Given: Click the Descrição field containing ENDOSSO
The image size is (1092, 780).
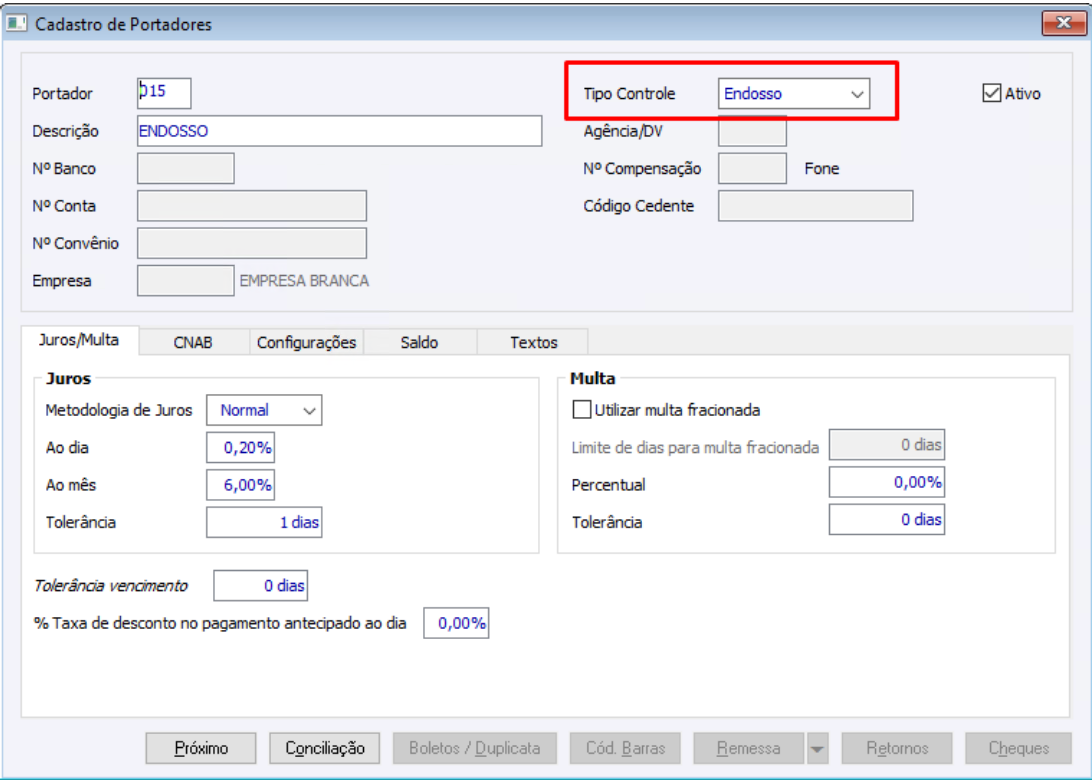Looking at the screenshot, I should point(339,131).
